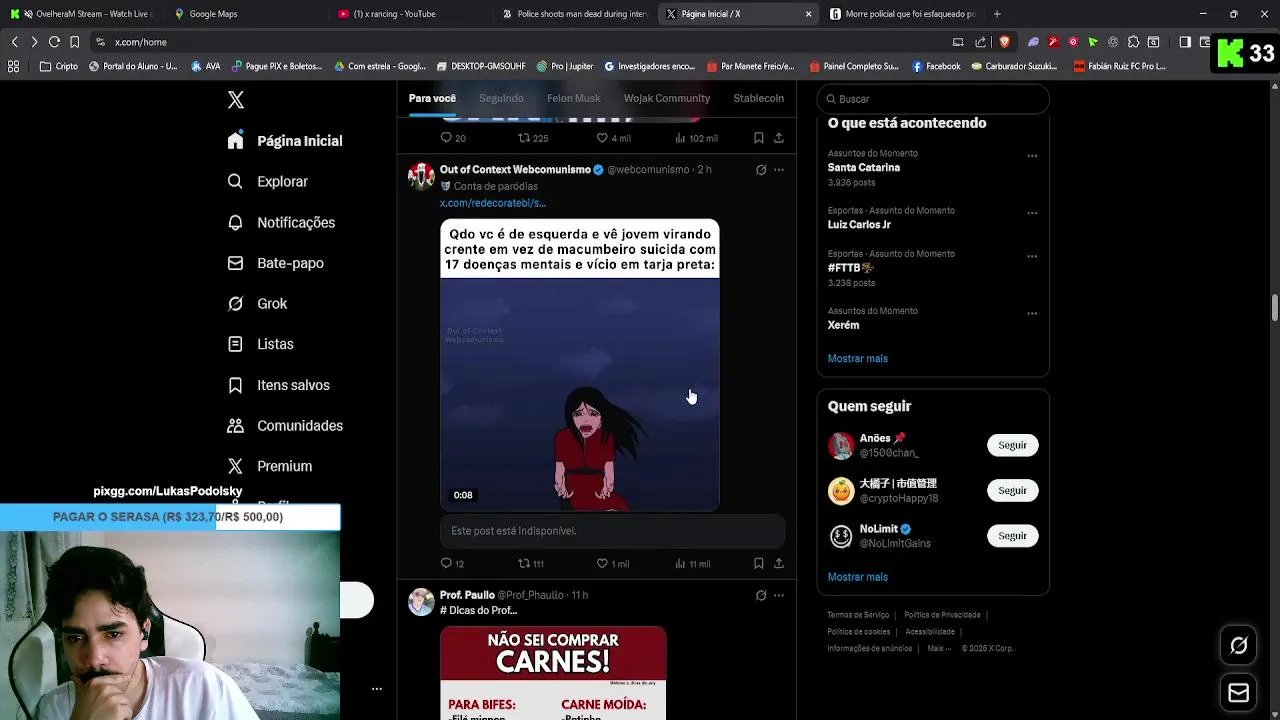1280x720 pixels.
Task: Follow the @cryptoHappy18 account
Action: (1012, 490)
